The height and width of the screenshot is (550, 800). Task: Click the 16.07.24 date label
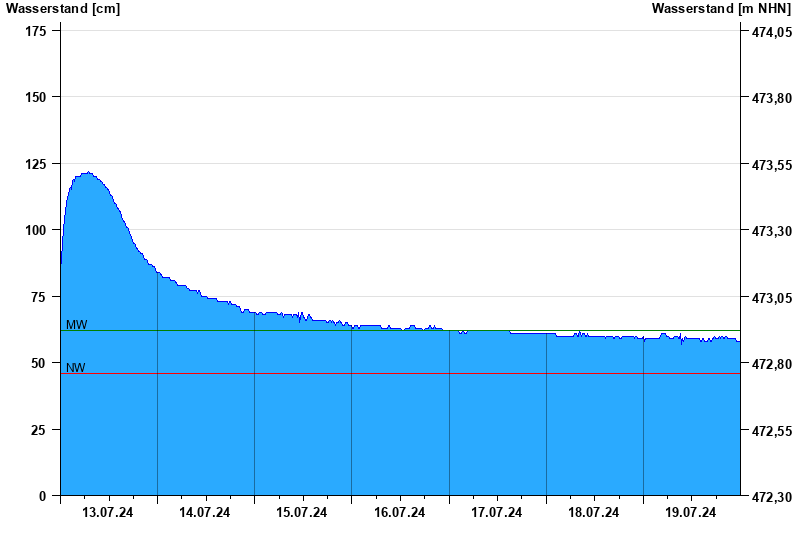tap(399, 512)
